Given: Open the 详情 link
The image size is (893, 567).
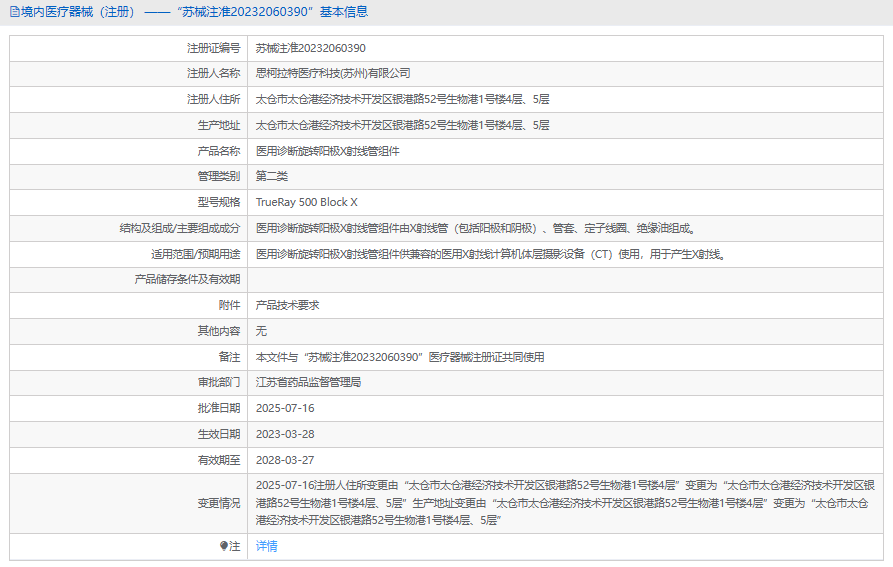Looking at the screenshot, I should coord(267,546).
